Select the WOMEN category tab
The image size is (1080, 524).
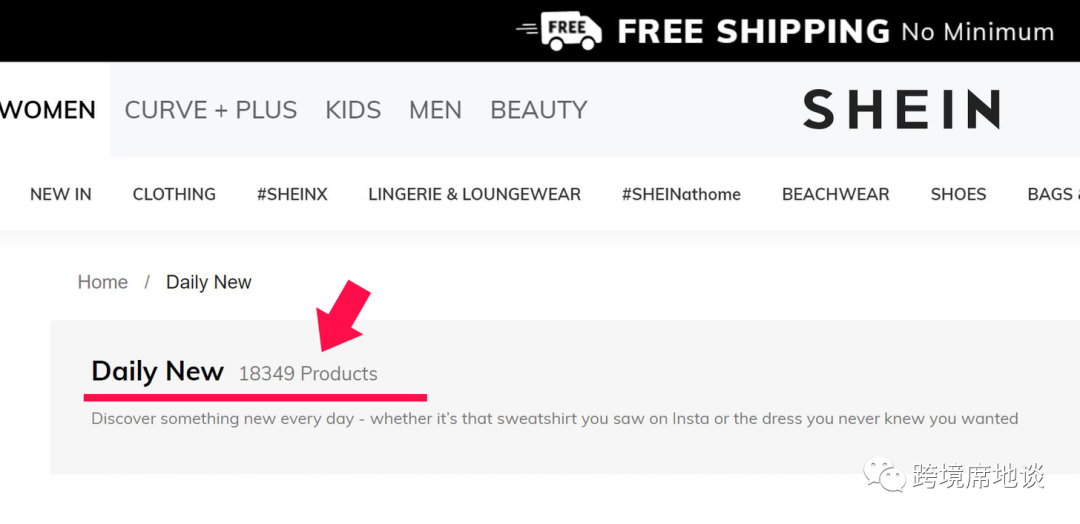click(48, 110)
